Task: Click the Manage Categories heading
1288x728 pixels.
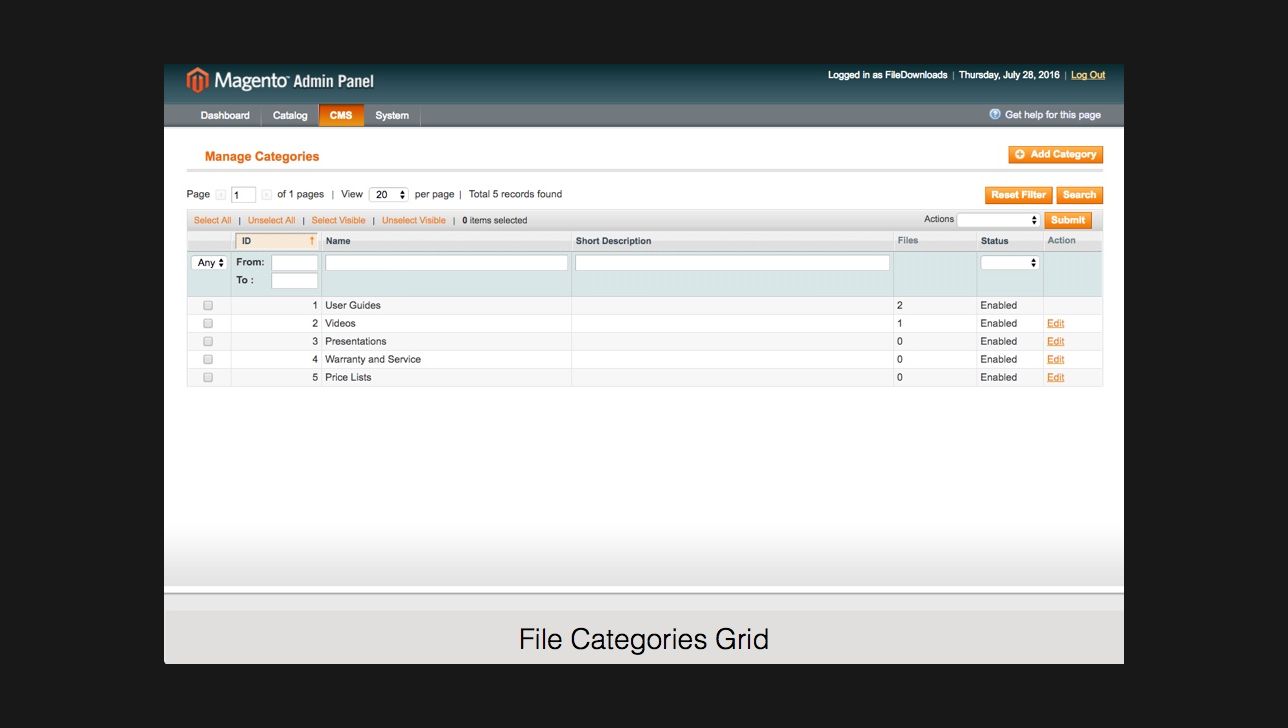Action: tap(262, 156)
